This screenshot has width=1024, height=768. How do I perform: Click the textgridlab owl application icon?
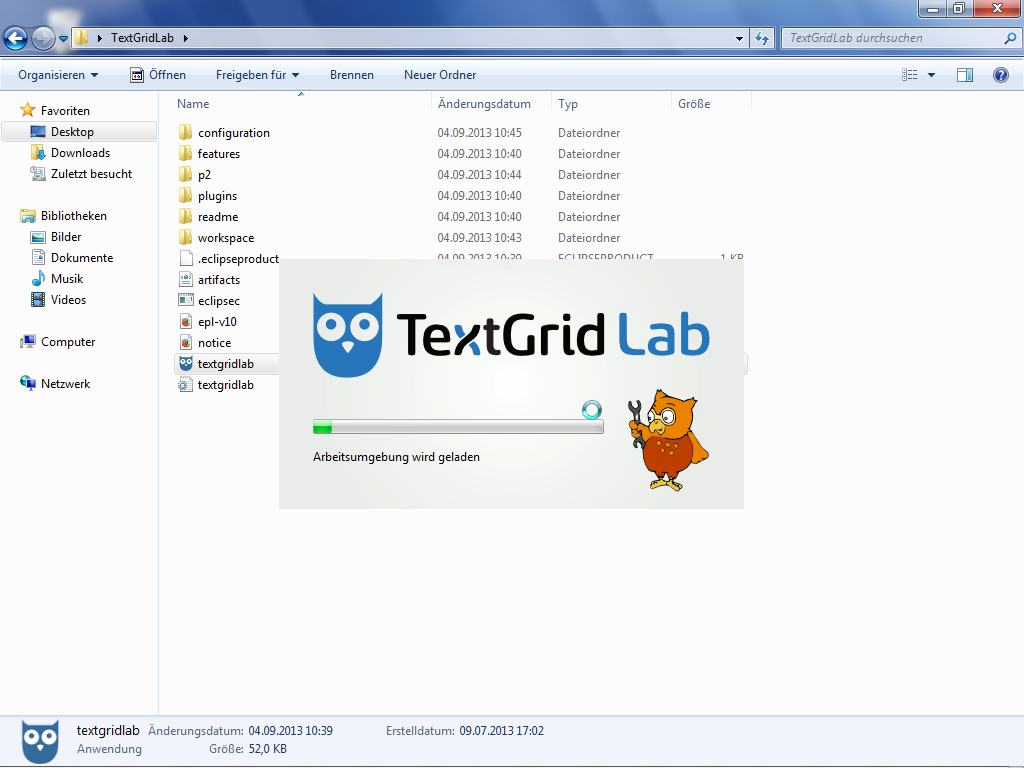coord(185,364)
